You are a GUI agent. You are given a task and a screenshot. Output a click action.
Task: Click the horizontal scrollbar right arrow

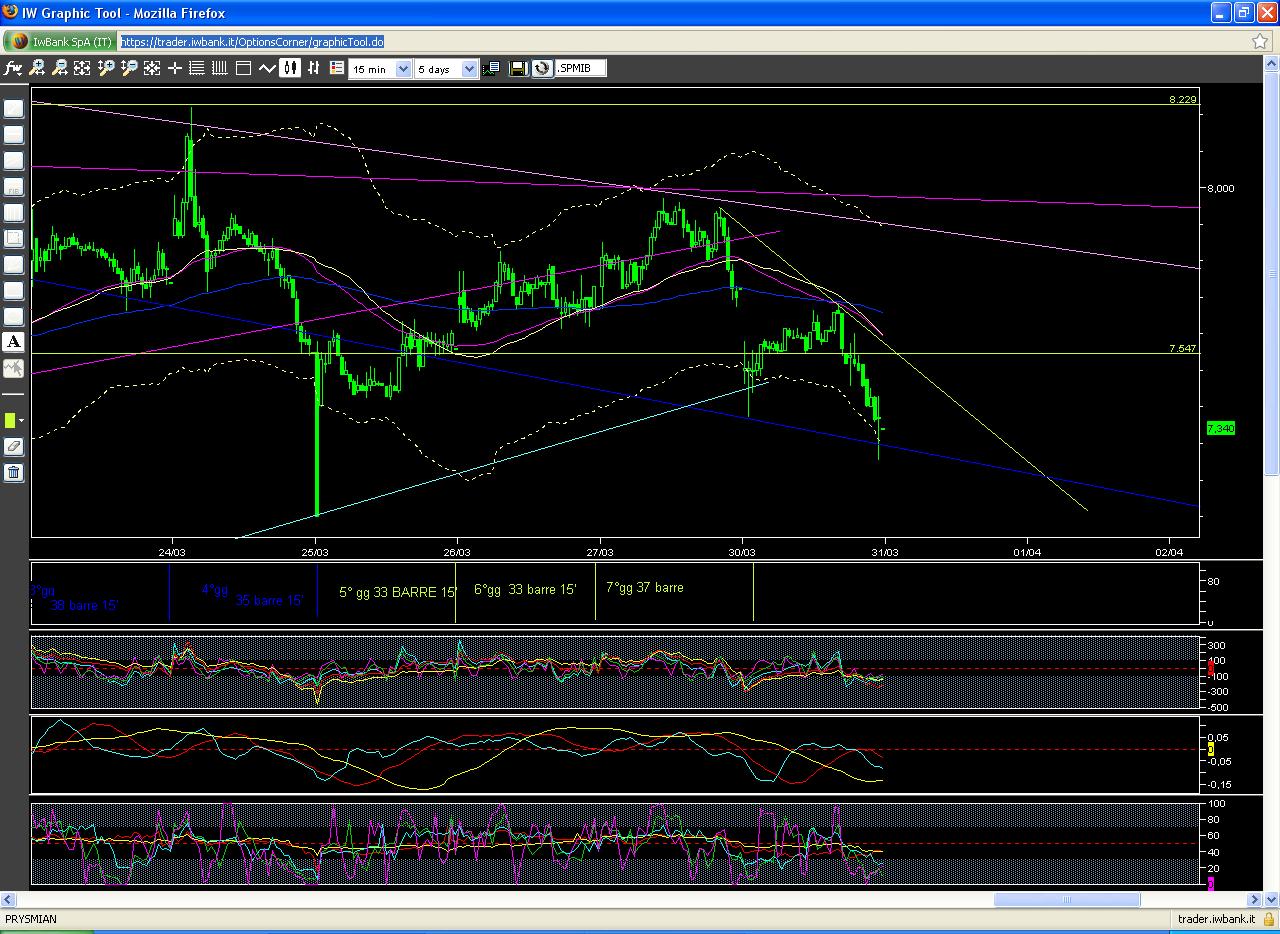(1256, 899)
